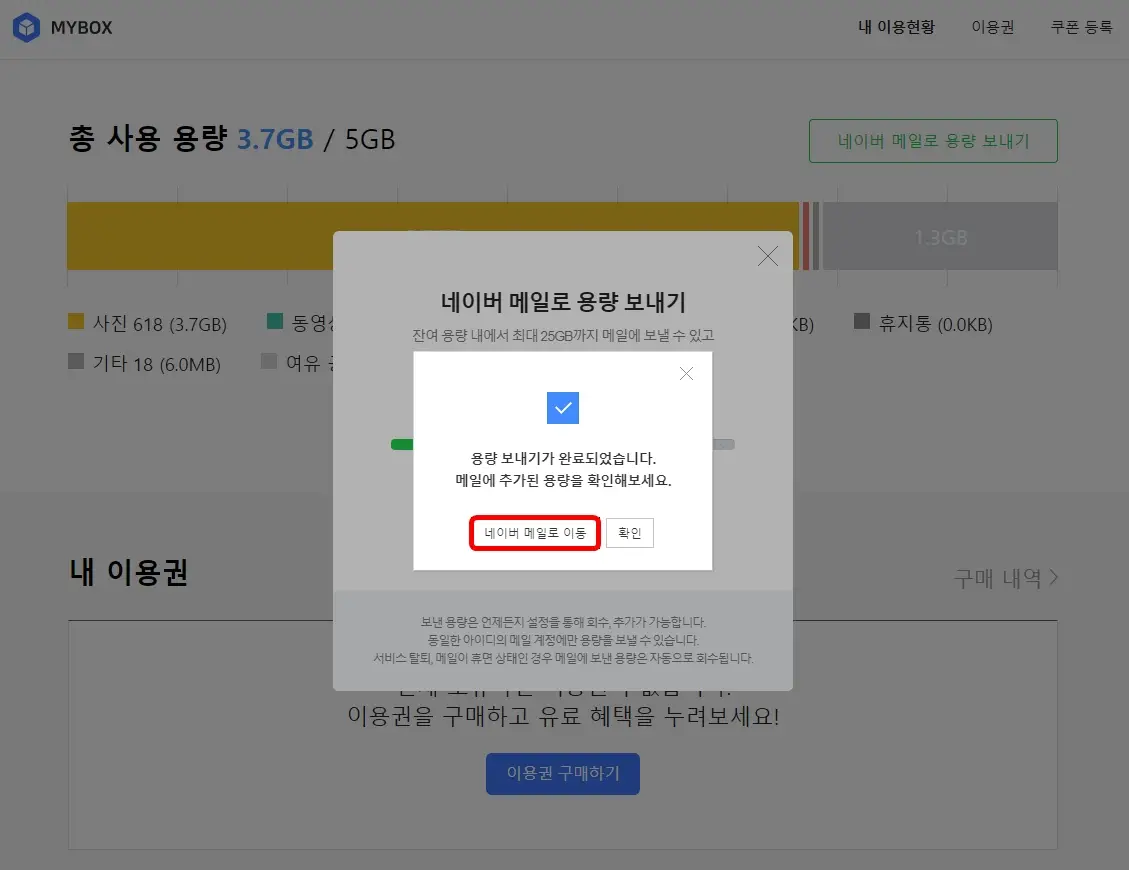Viewport: 1129px width, 870px height.
Task: Close the 네이버 메일로 용량 보내기 dialog
Action: pos(767,256)
